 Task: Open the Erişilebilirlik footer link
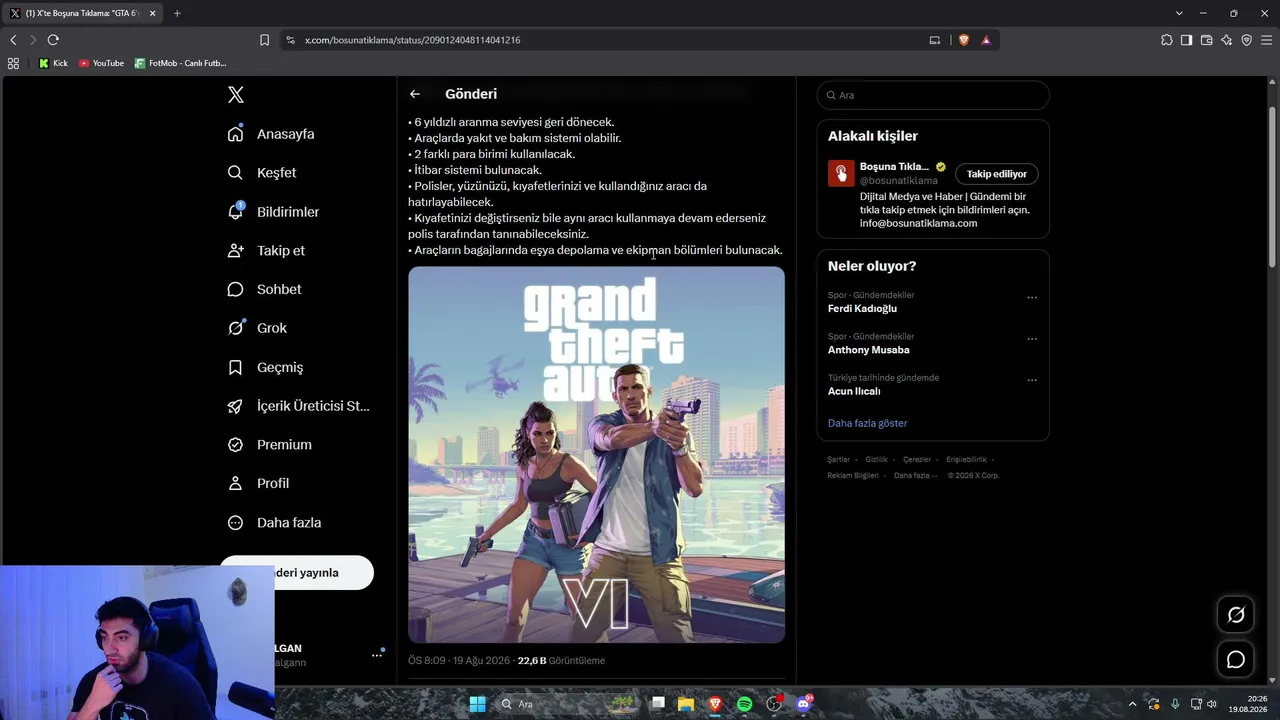pos(966,460)
